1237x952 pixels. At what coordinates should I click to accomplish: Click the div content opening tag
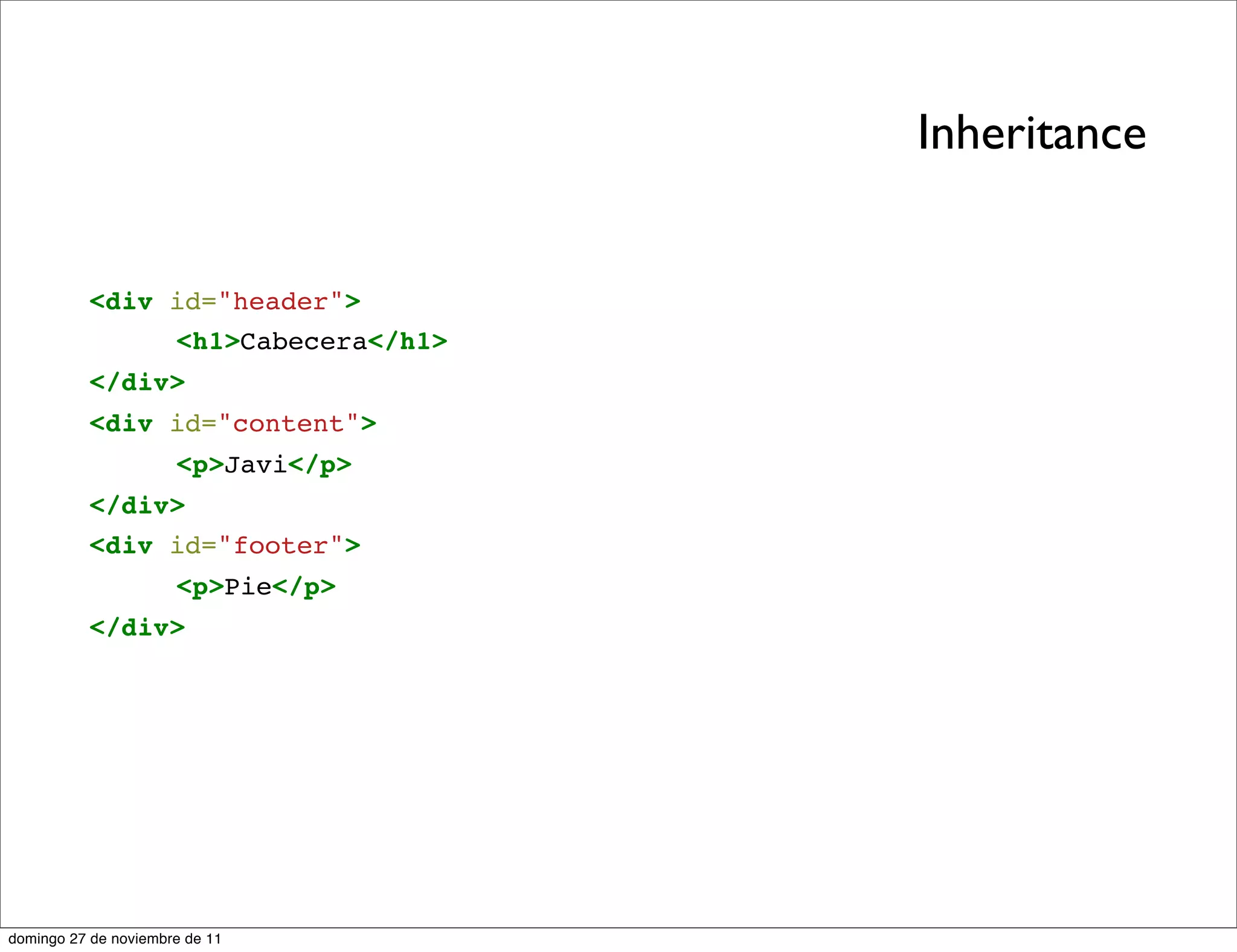tap(121, 423)
